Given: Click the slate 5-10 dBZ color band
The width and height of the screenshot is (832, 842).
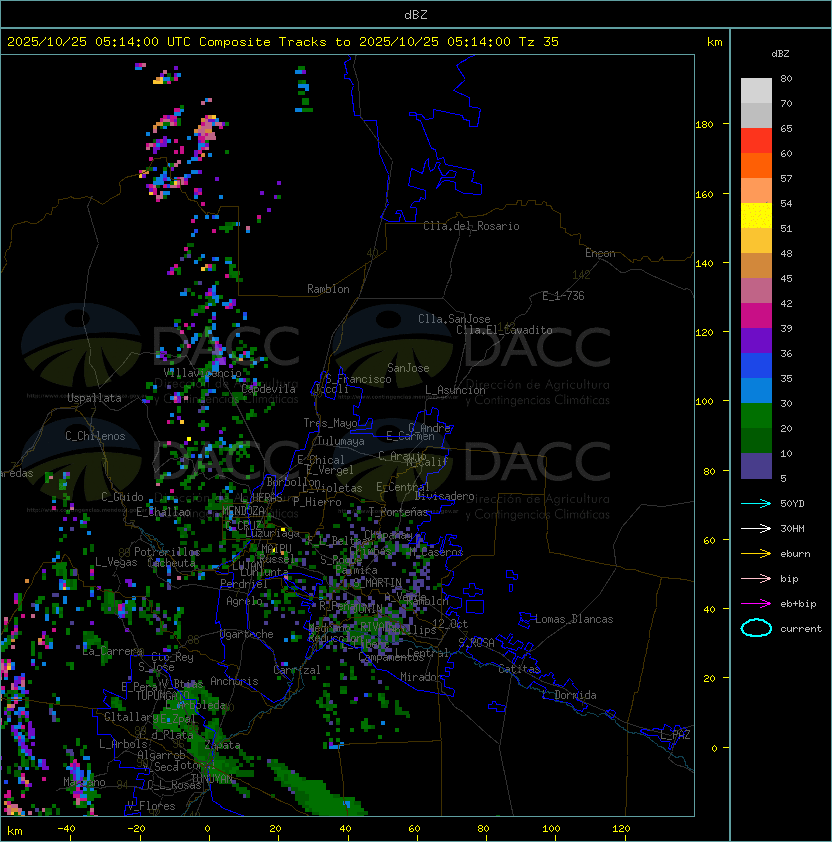Looking at the screenshot, I should click(x=756, y=466).
